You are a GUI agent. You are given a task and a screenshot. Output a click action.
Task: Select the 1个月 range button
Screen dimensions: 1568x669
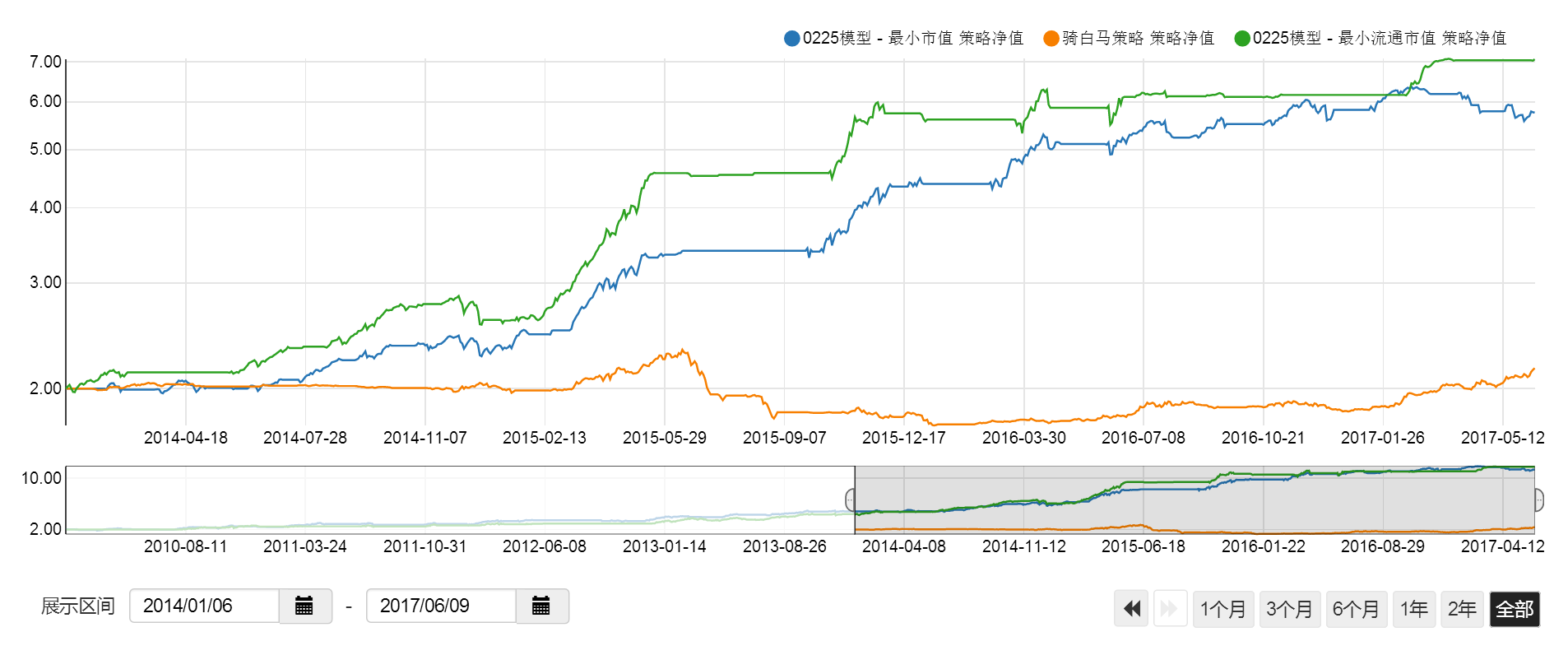(x=1224, y=609)
